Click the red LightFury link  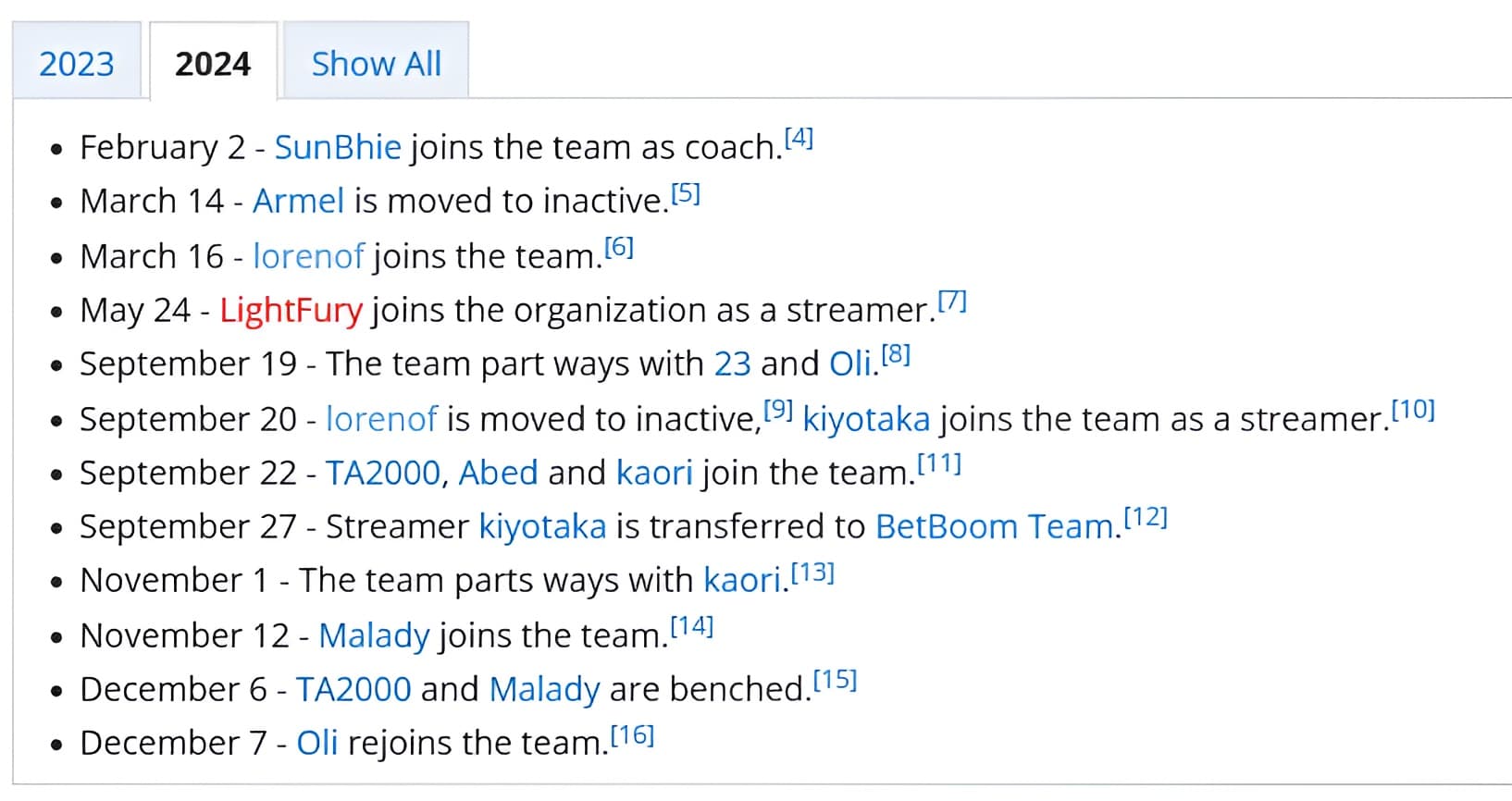pyautogui.click(x=291, y=310)
